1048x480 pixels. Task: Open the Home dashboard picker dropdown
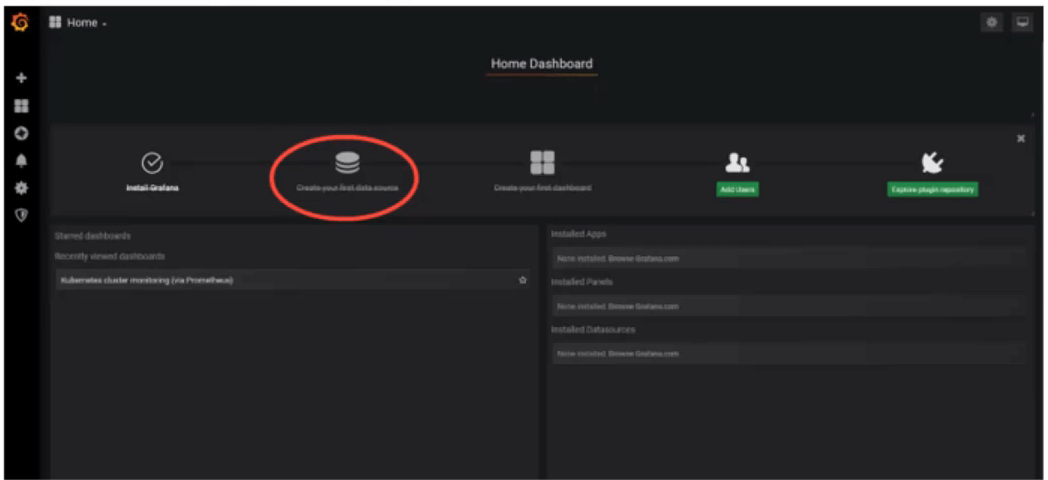click(78, 23)
